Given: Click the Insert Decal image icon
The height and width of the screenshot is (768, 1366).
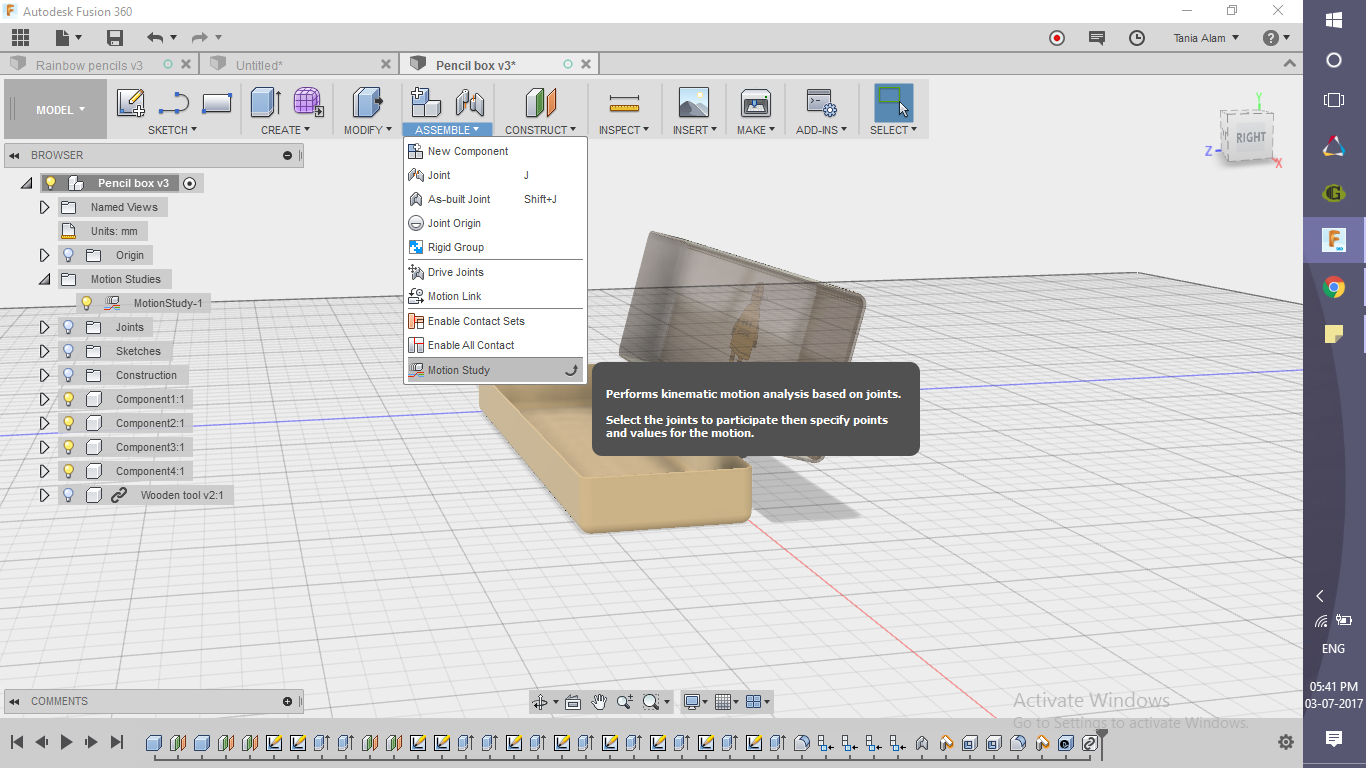Looking at the screenshot, I should tap(693, 103).
